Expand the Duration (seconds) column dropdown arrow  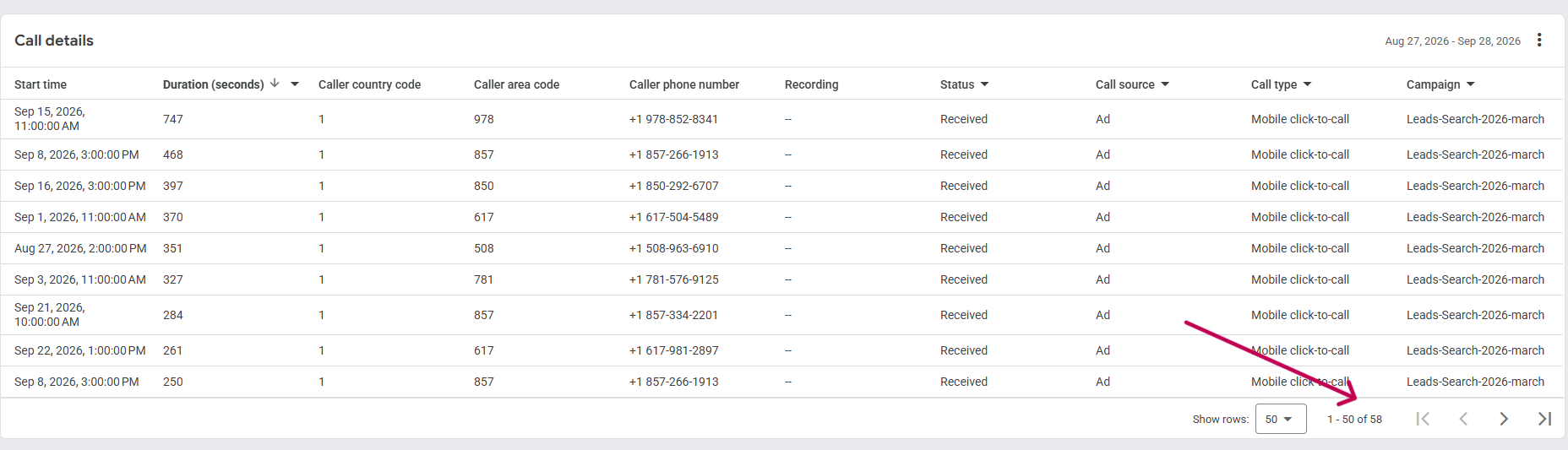click(x=295, y=84)
